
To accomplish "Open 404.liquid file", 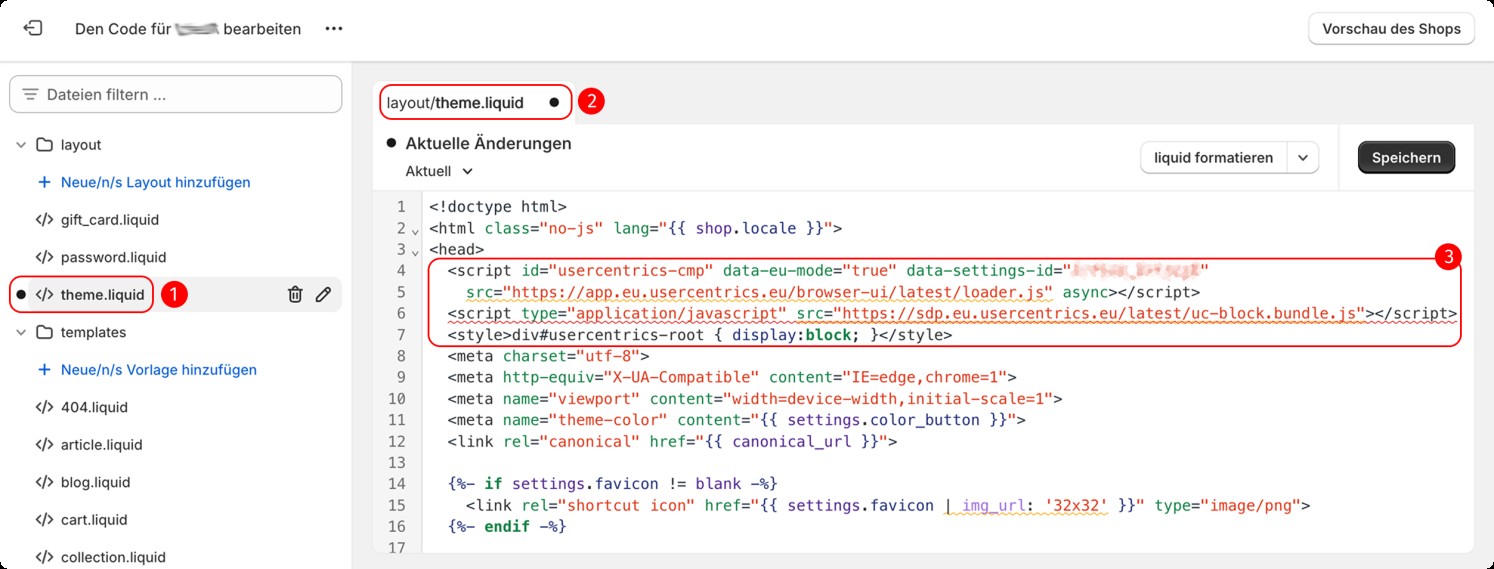I will (94, 407).
